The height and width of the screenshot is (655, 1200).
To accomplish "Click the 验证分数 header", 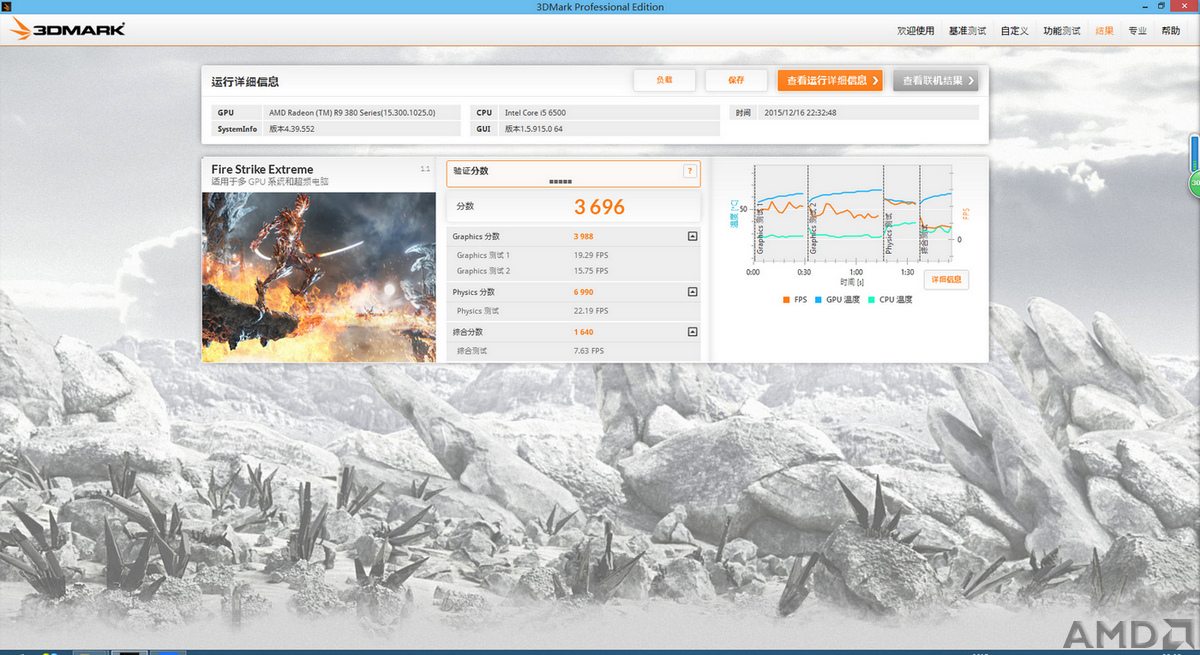I will tap(471, 171).
